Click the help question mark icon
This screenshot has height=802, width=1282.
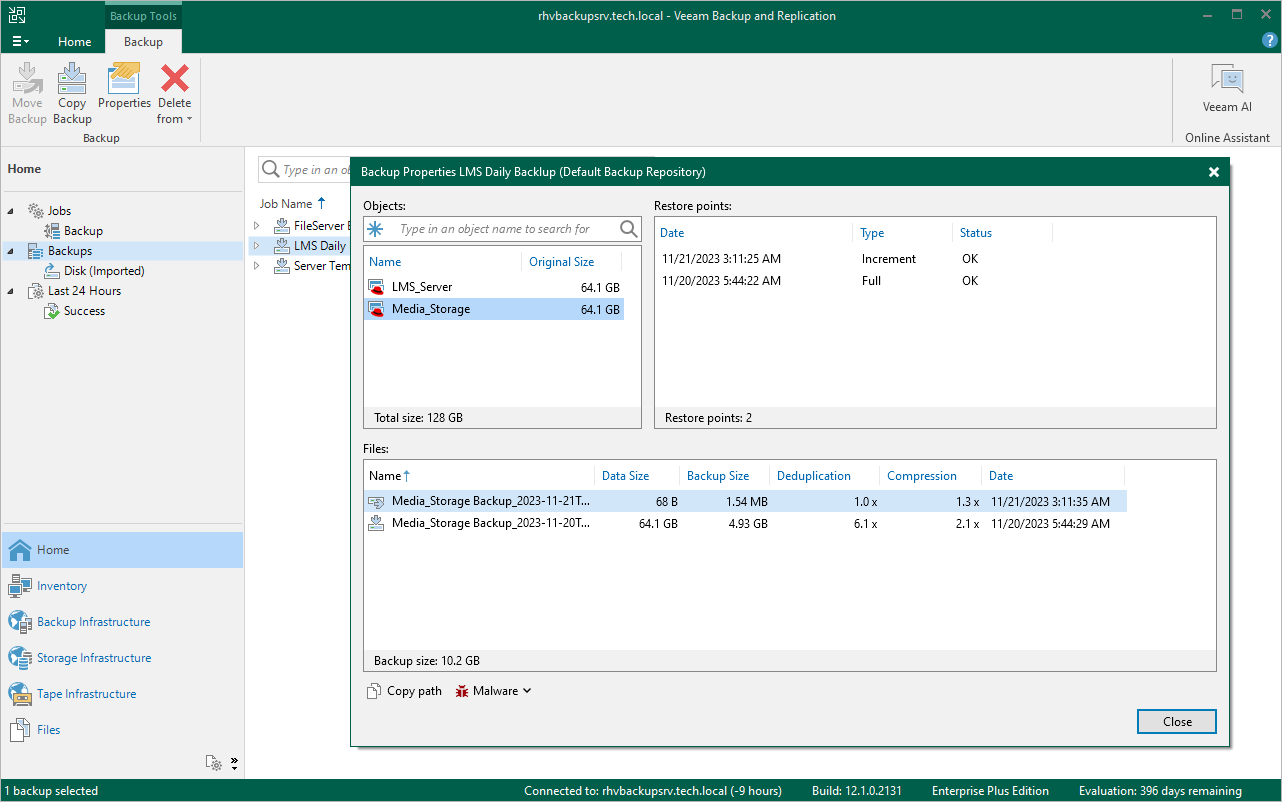(x=1270, y=40)
